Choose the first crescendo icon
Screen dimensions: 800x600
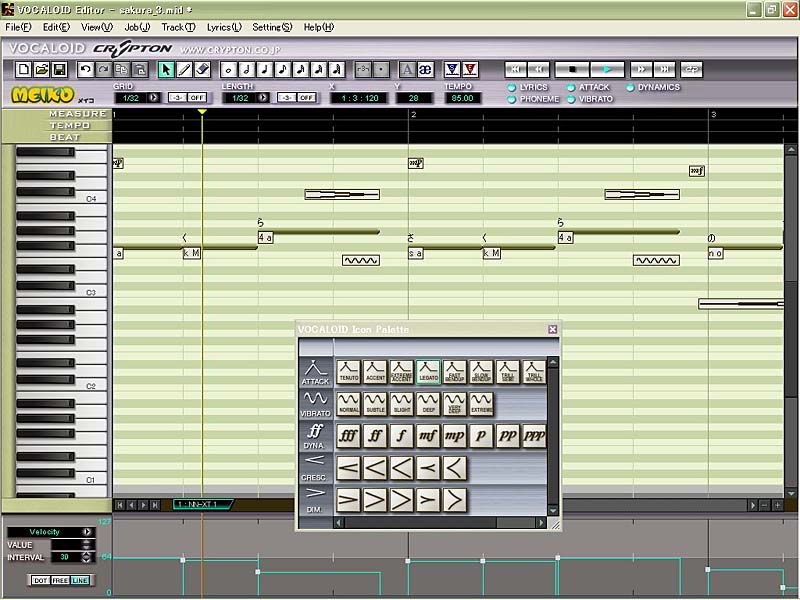349,468
